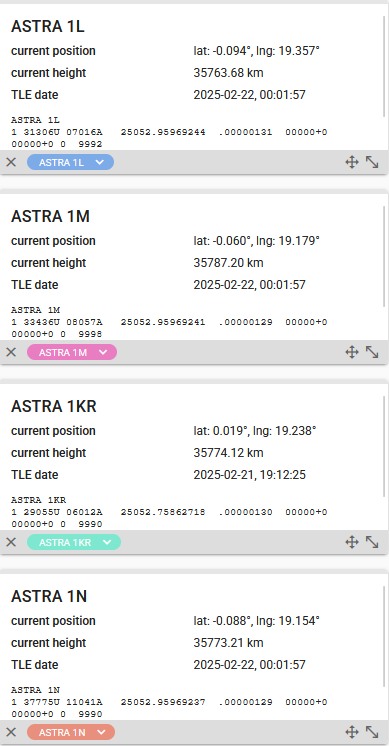Image resolution: width=389 pixels, height=746 pixels.
Task: Click the move icon on ASTRA 1KR card
Action: 351,542
